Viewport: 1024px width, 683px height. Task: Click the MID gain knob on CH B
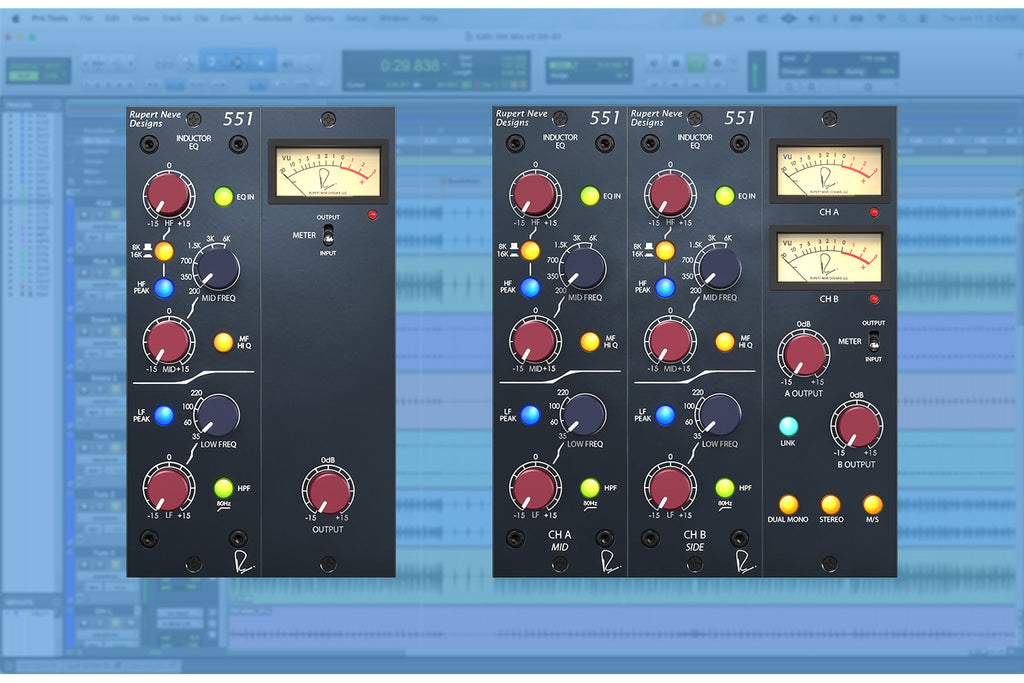pos(669,340)
